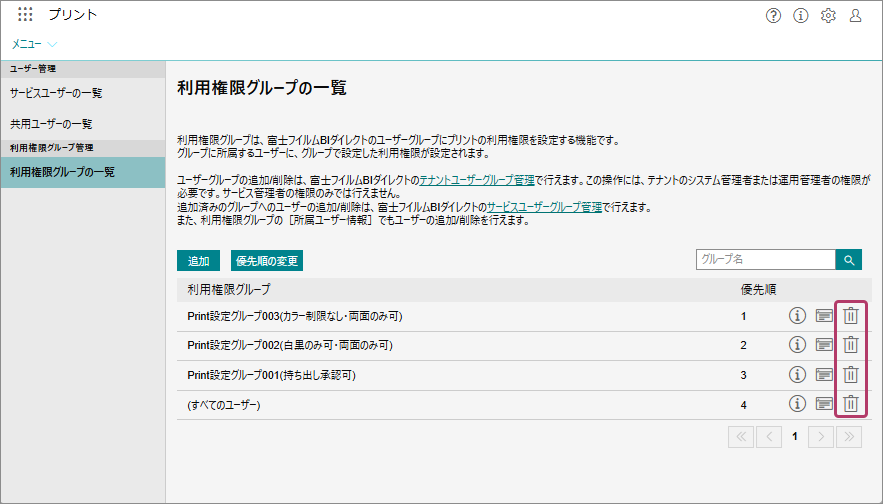
Task: Show info for Print設定グループ001
Action: (x=797, y=374)
